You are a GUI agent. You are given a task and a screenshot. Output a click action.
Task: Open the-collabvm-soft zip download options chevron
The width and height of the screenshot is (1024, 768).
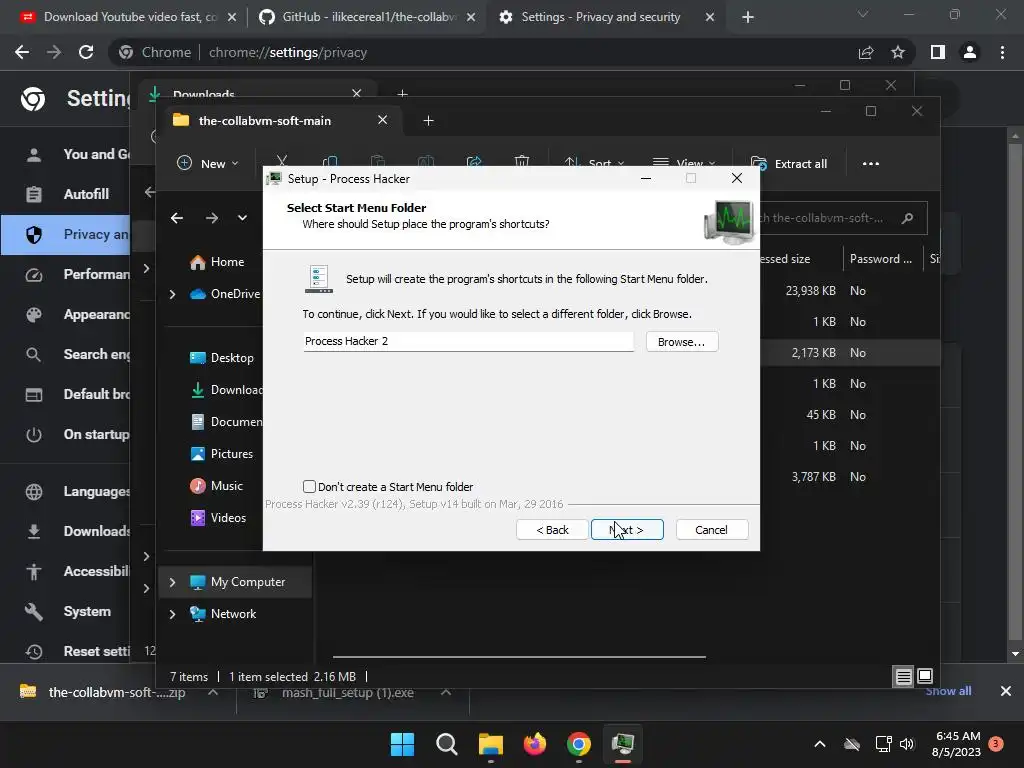213,692
